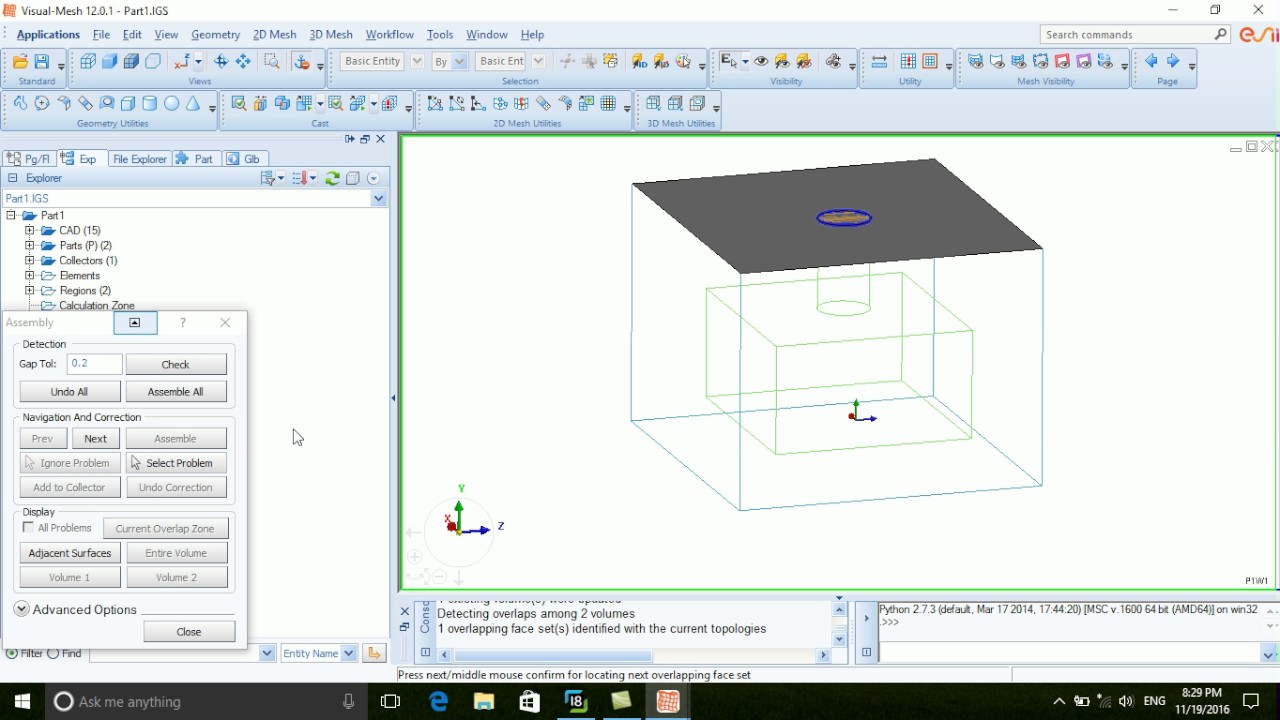This screenshot has width=1280, height=720.
Task: Open the Geometry menu
Action: 215,34
